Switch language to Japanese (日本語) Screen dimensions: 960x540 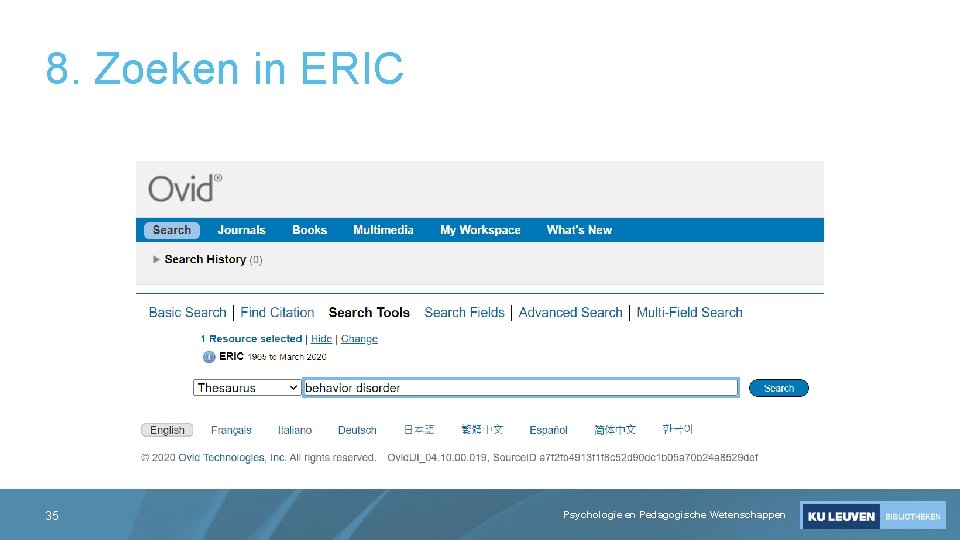pyautogui.click(x=419, y=430)
